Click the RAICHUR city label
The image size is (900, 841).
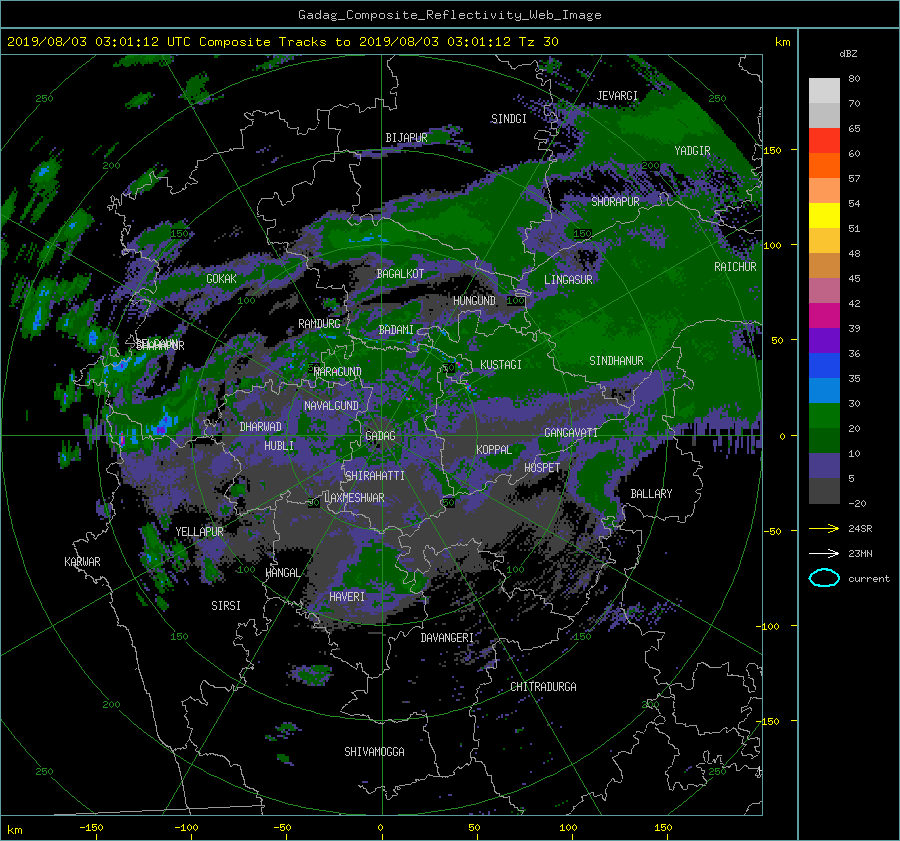click(735, 267)
